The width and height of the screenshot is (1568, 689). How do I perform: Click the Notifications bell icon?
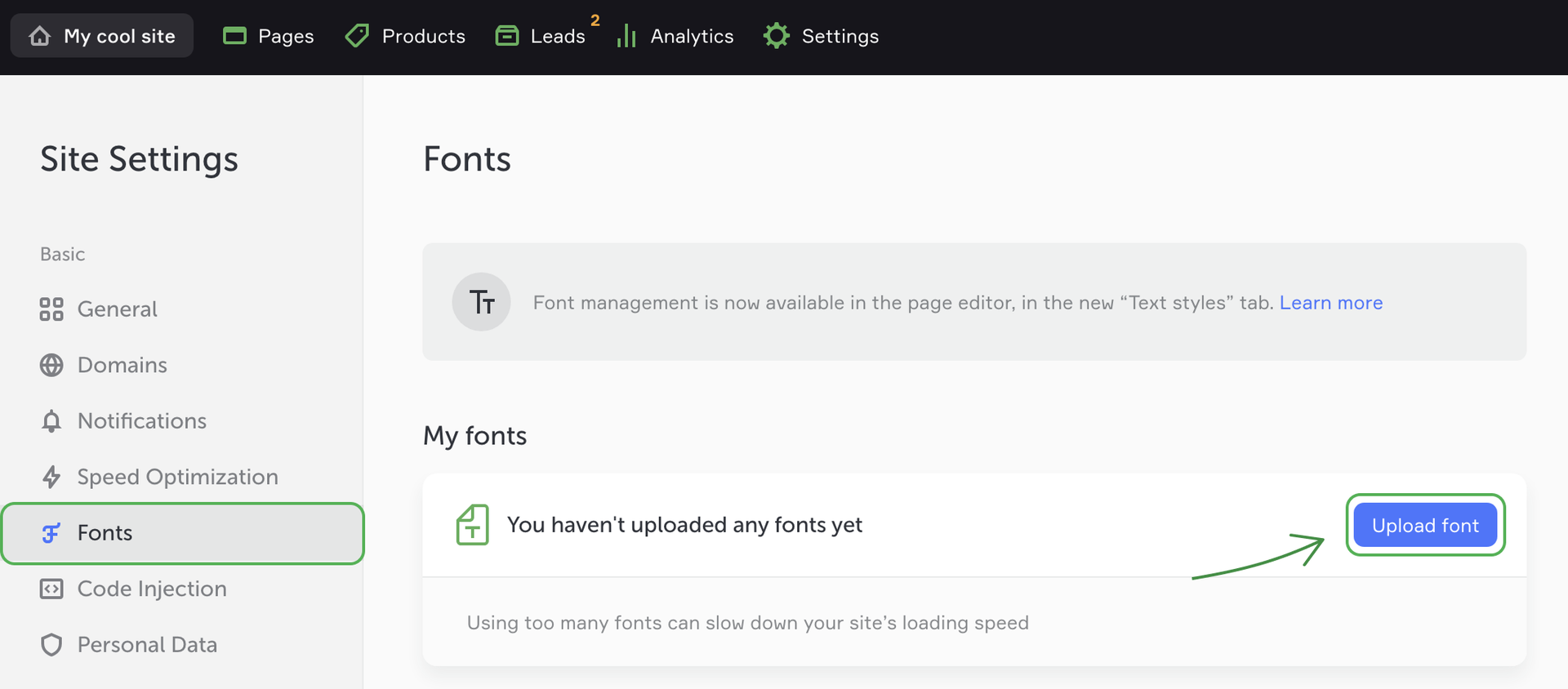[x=51, y=421]
